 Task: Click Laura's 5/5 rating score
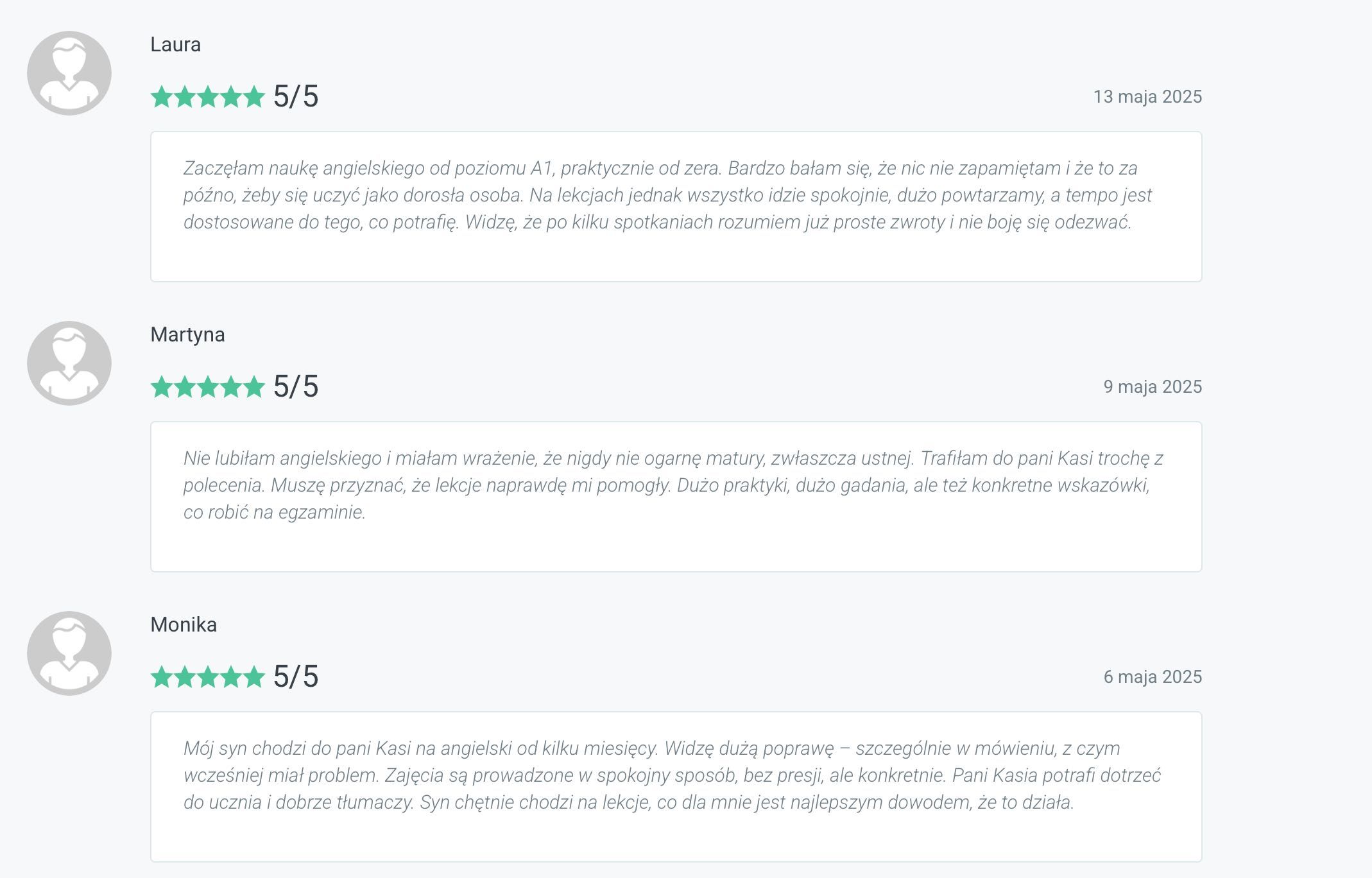point(296,97)
